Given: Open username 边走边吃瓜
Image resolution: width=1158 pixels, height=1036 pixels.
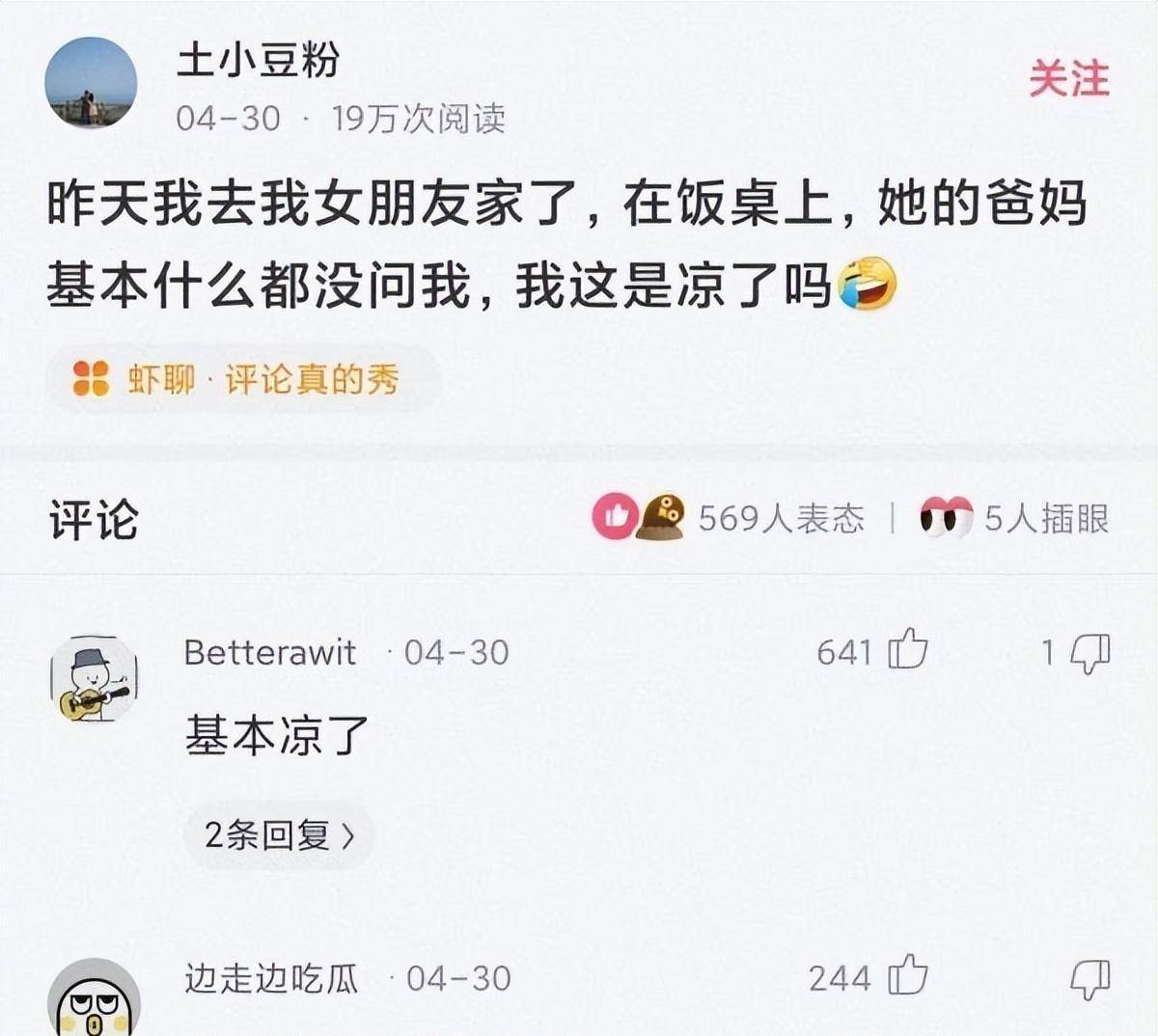Looking at the screenshot, I should click(271, 978).
